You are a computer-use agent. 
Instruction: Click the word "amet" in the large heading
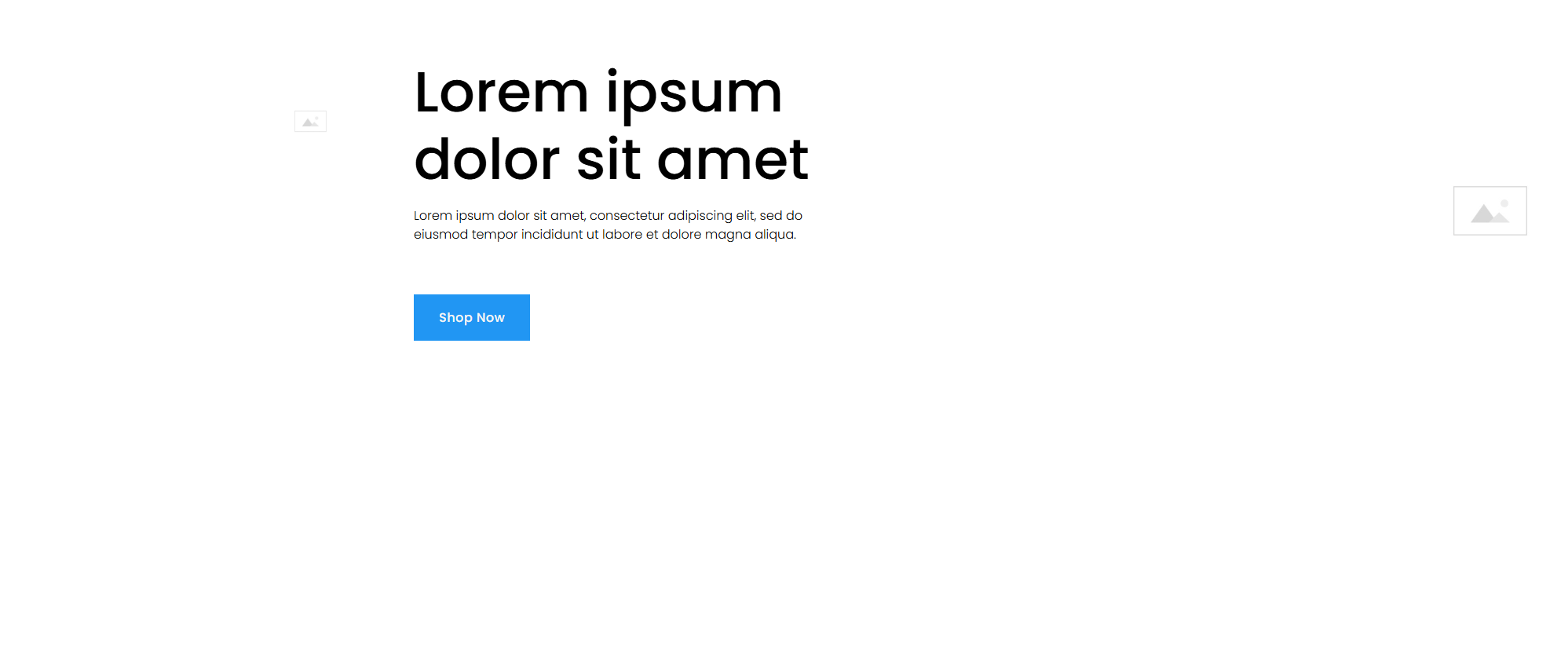(x=732, y=160)
